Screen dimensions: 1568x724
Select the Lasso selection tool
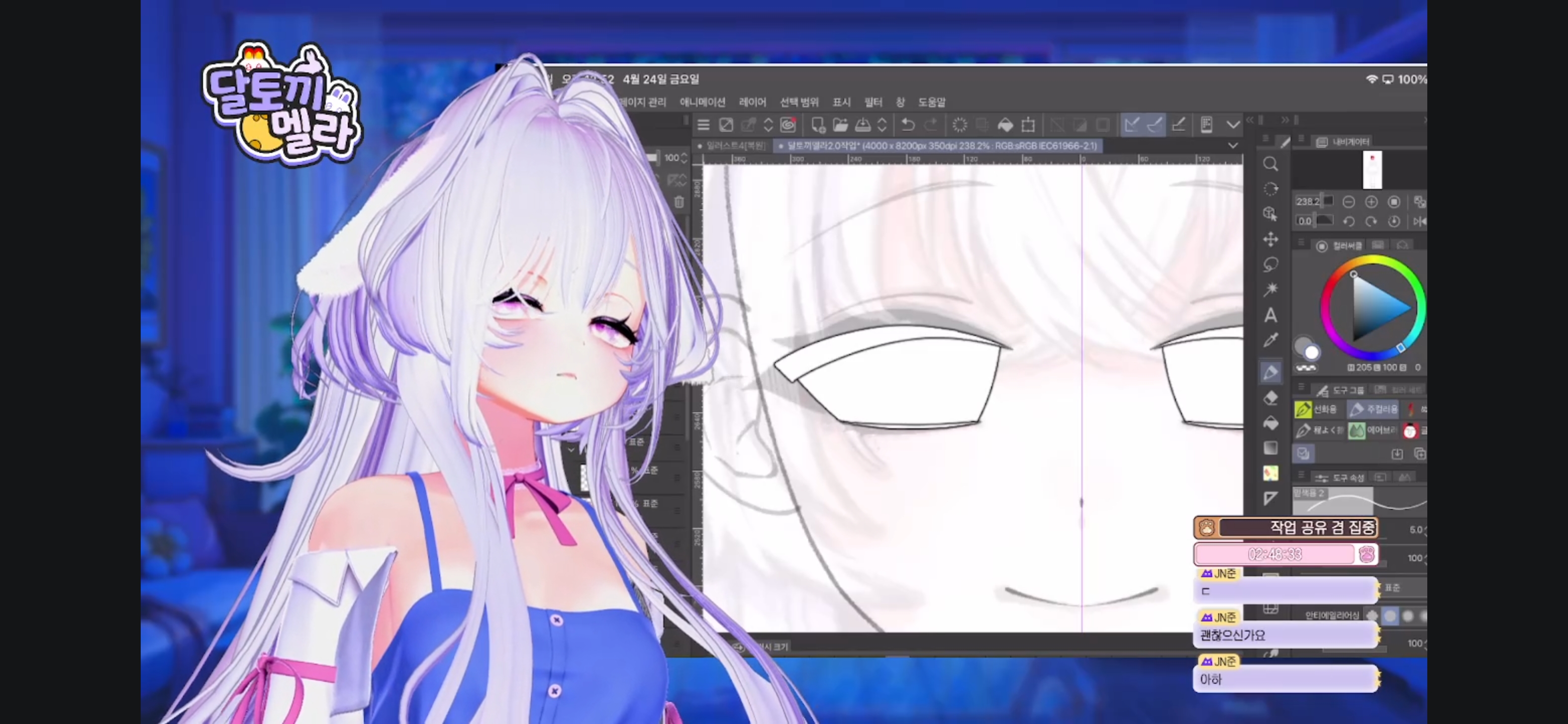pyautogui.click(x=1270, y=264)
